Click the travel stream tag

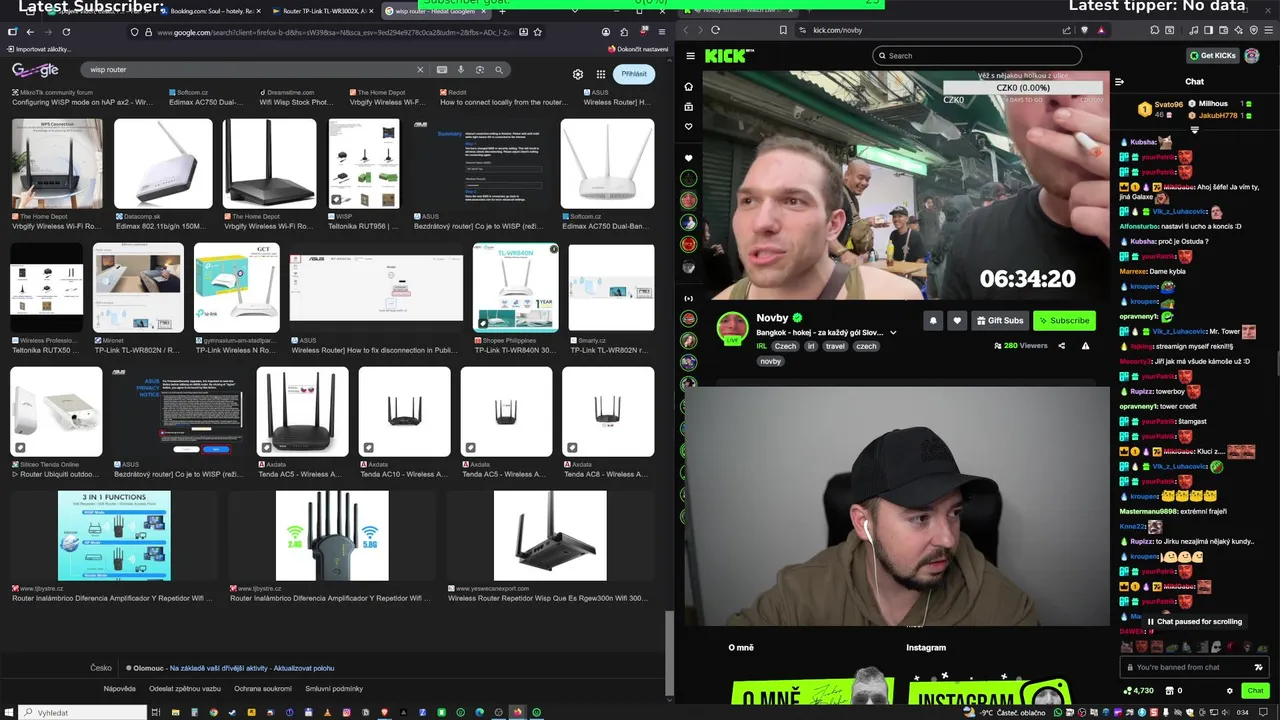point(835,346)
